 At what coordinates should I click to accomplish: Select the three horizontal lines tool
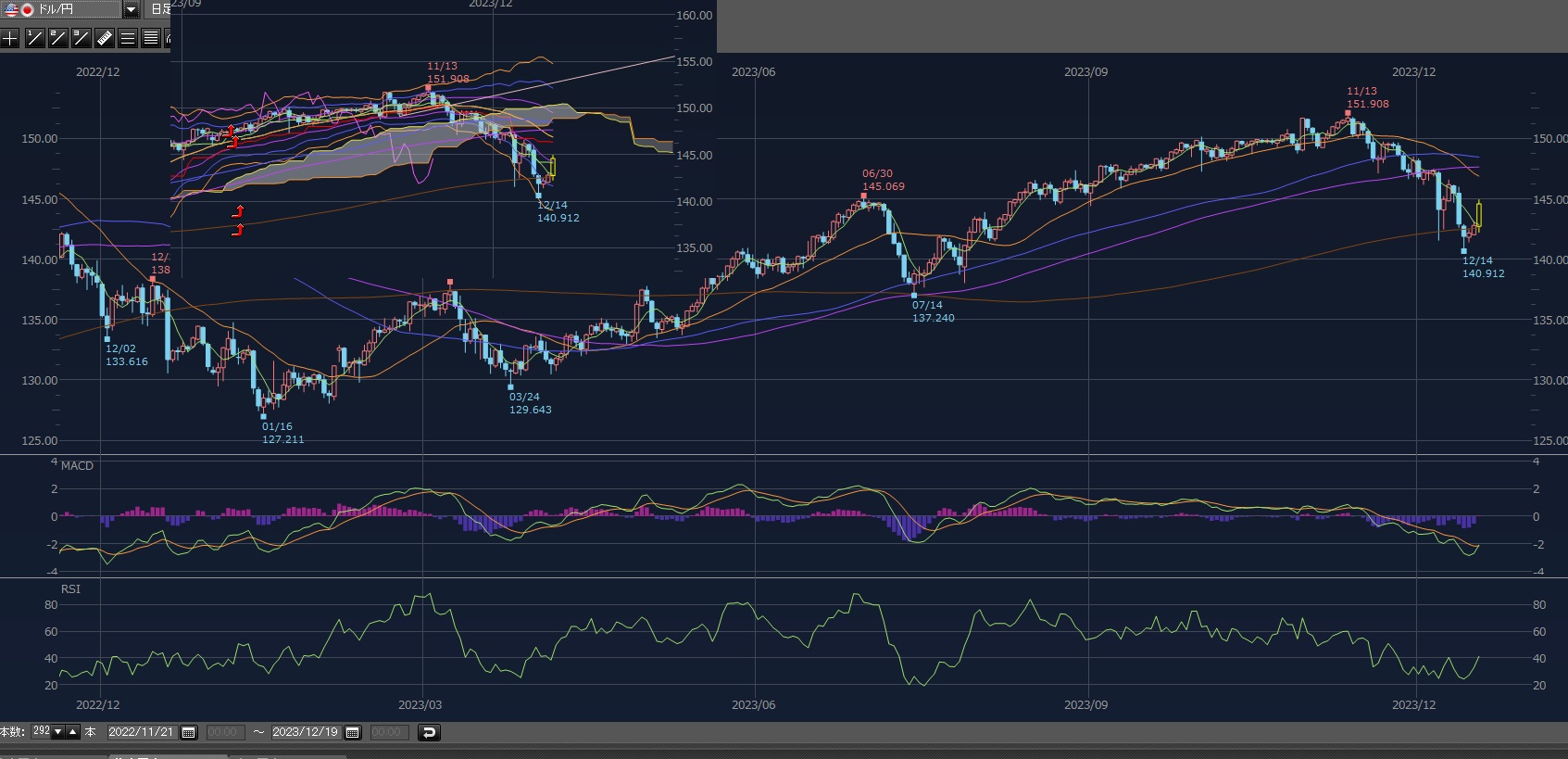128,38
